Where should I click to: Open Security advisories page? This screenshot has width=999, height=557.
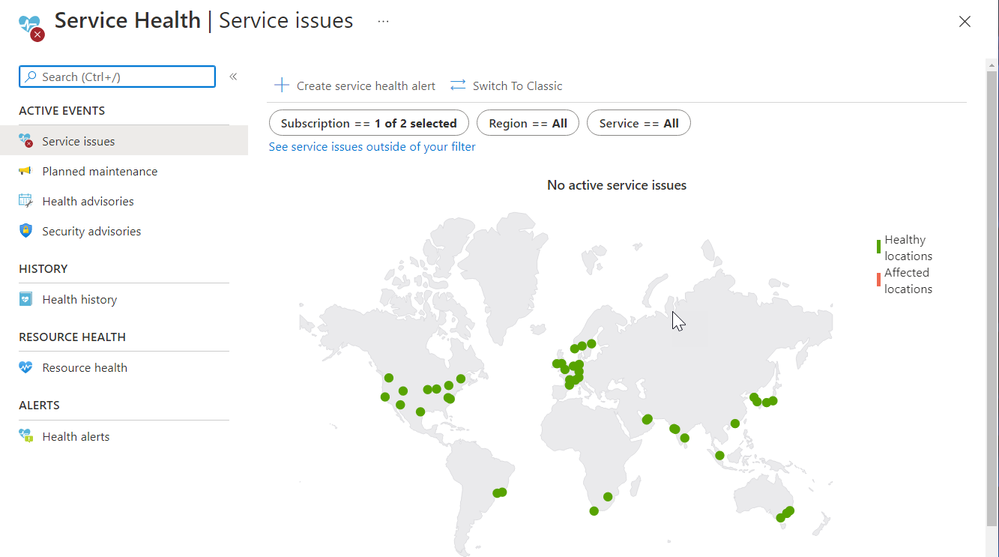pyautogui.click(x=92, y=231)
